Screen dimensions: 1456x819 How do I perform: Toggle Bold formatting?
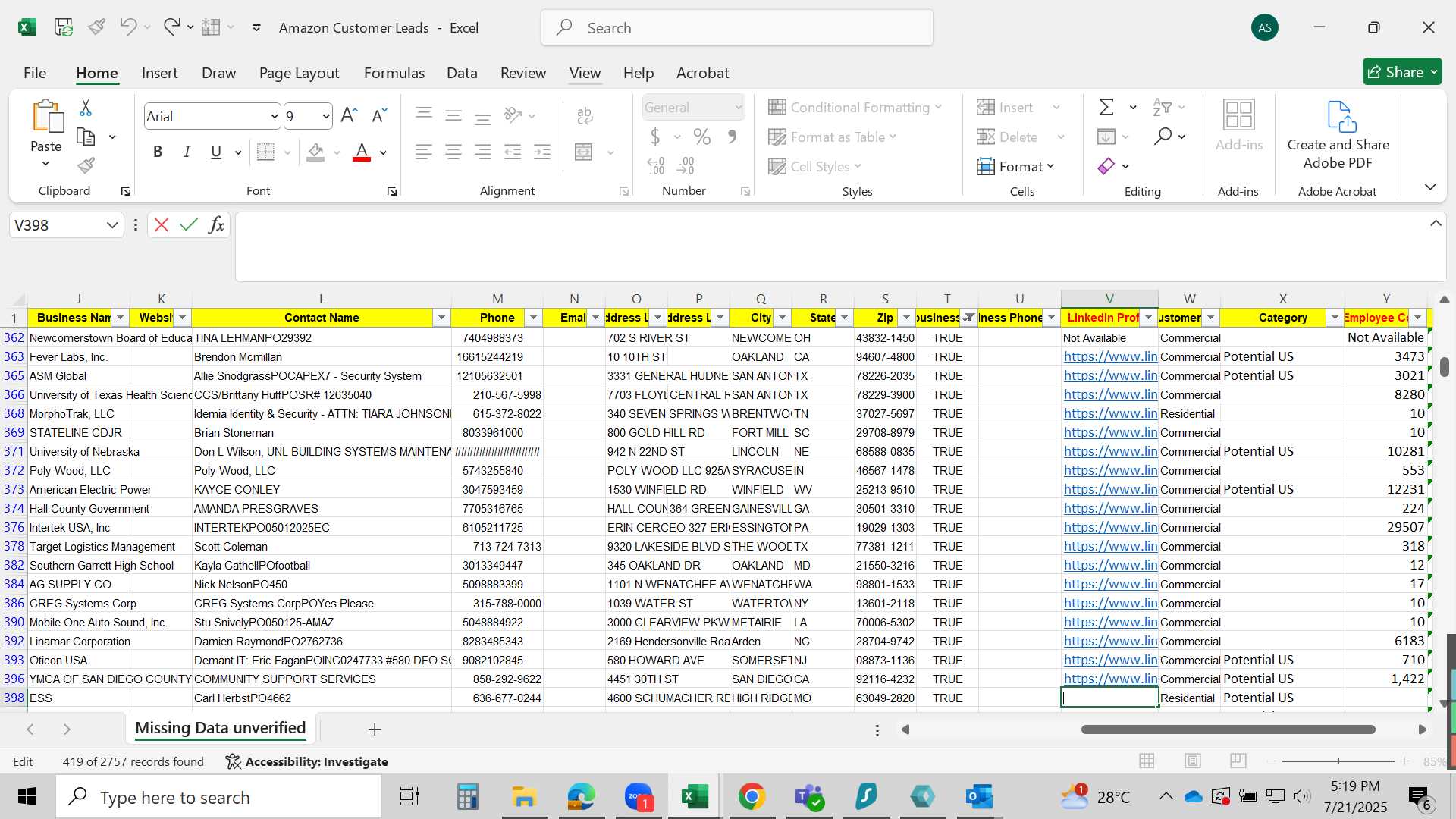[x=158, y=152]
